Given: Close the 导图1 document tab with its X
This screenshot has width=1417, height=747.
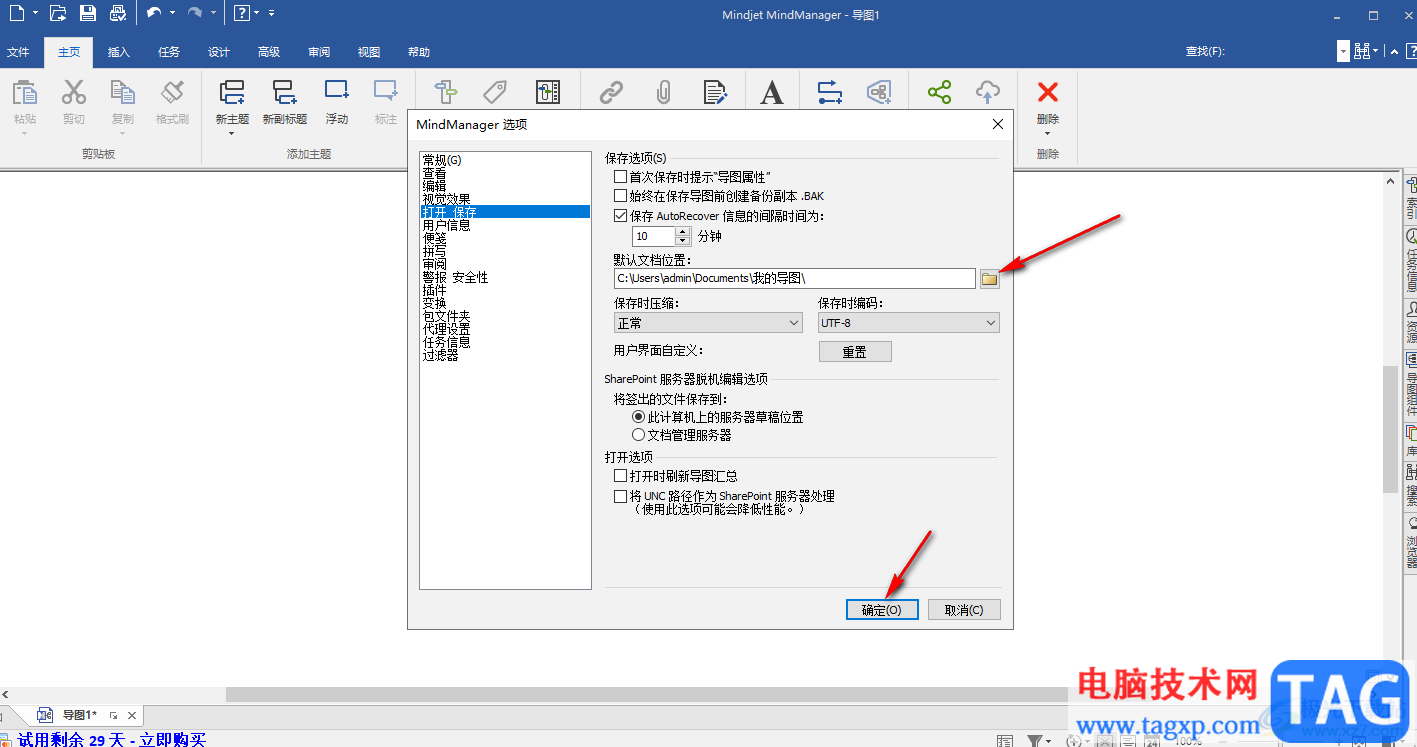Looking at the screenshot, I should point(132,715).
